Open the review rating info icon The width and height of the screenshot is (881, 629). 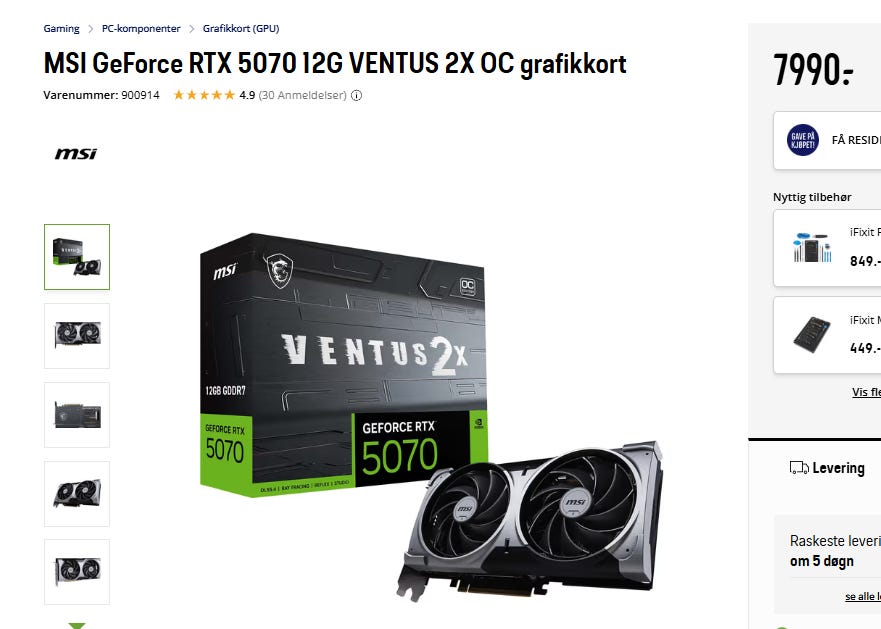coord(356,96)
